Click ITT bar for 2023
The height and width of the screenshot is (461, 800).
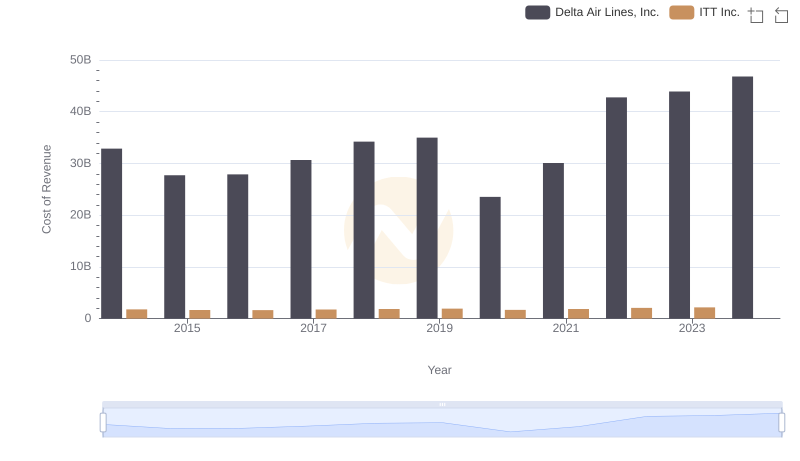705,313
